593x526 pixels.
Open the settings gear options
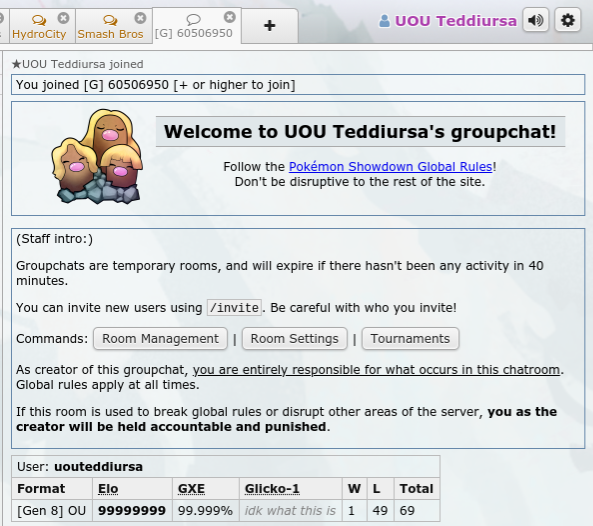click(x=567, y=20)
